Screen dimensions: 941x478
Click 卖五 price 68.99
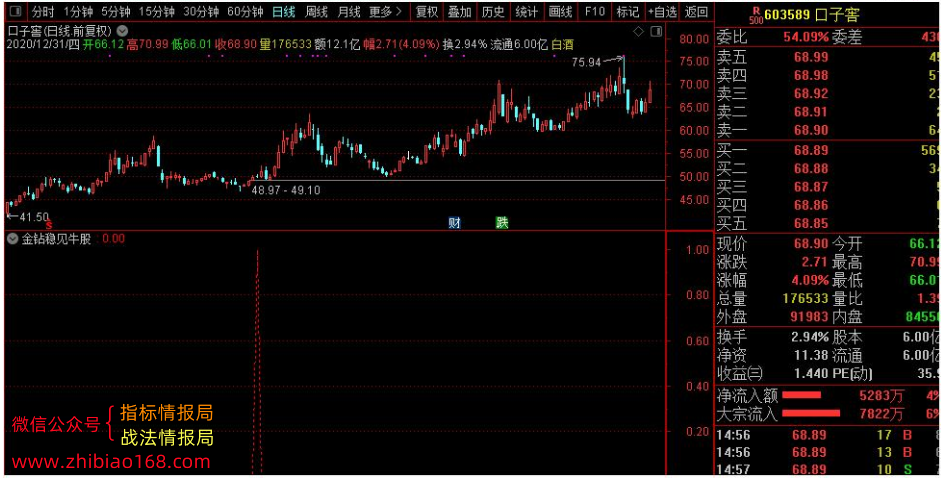(x=811, y=58)
